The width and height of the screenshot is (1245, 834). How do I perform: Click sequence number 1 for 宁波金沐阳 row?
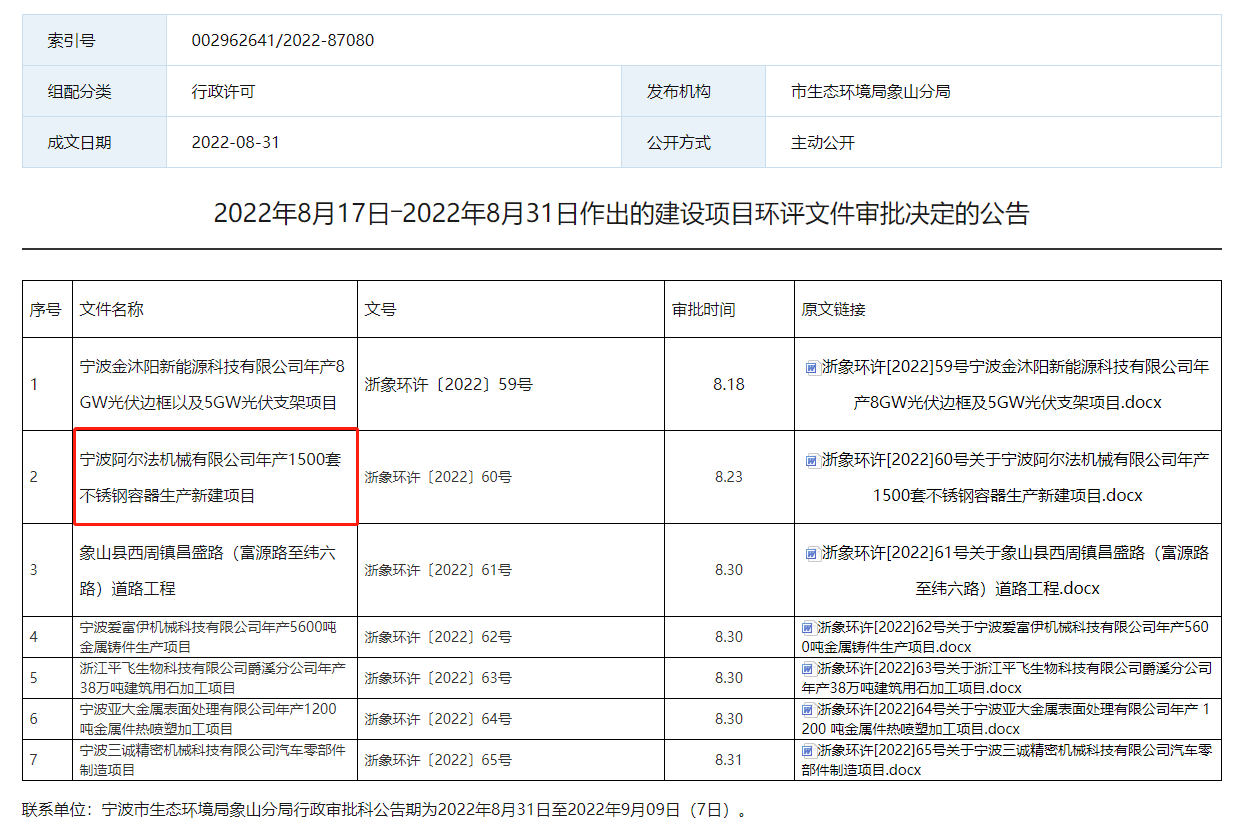tap(34, 384)
